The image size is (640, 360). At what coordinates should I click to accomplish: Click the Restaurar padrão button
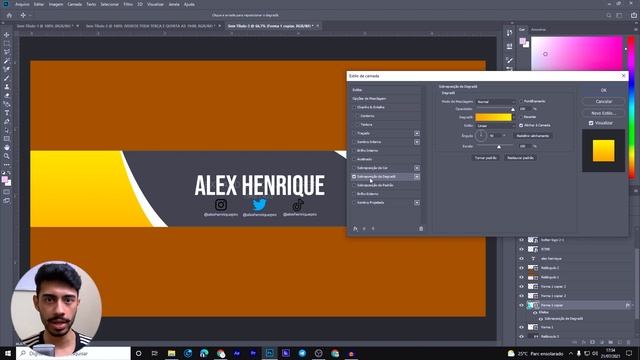click(x=520, y=158)
